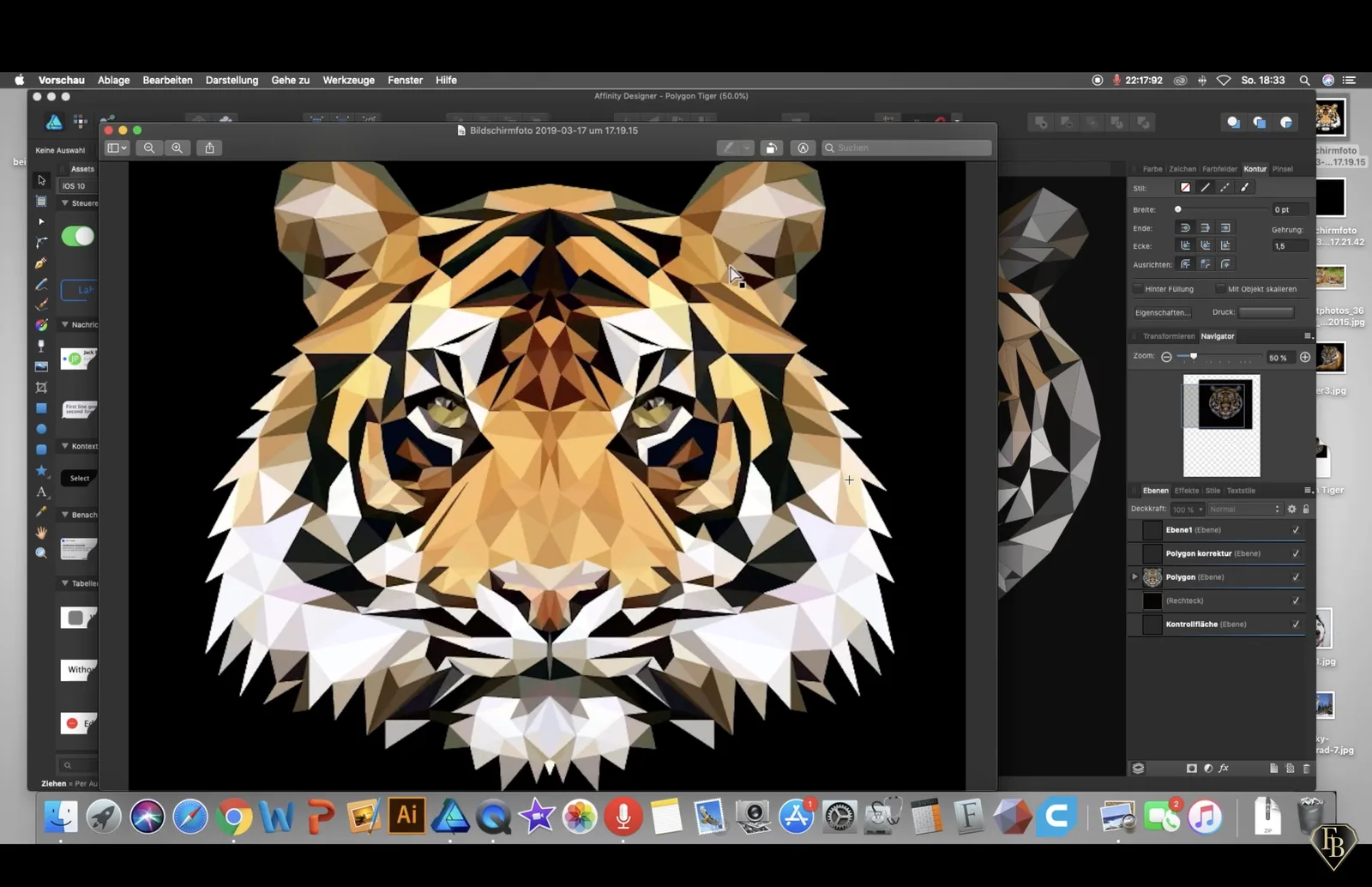Select the Text tool in Affinity toolbar

[41, 492]
